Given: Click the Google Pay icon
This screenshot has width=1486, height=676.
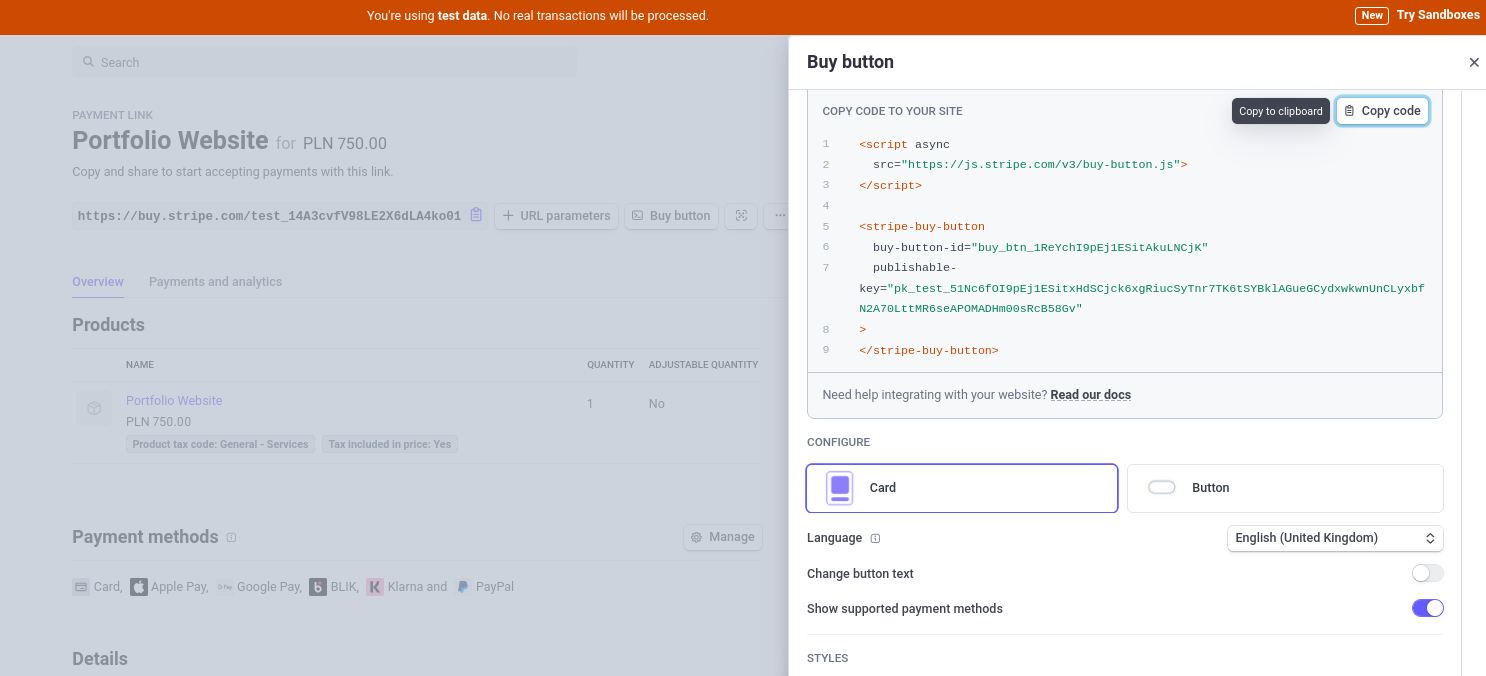Looking at the screenshot, I should click(x=225, y=587).
